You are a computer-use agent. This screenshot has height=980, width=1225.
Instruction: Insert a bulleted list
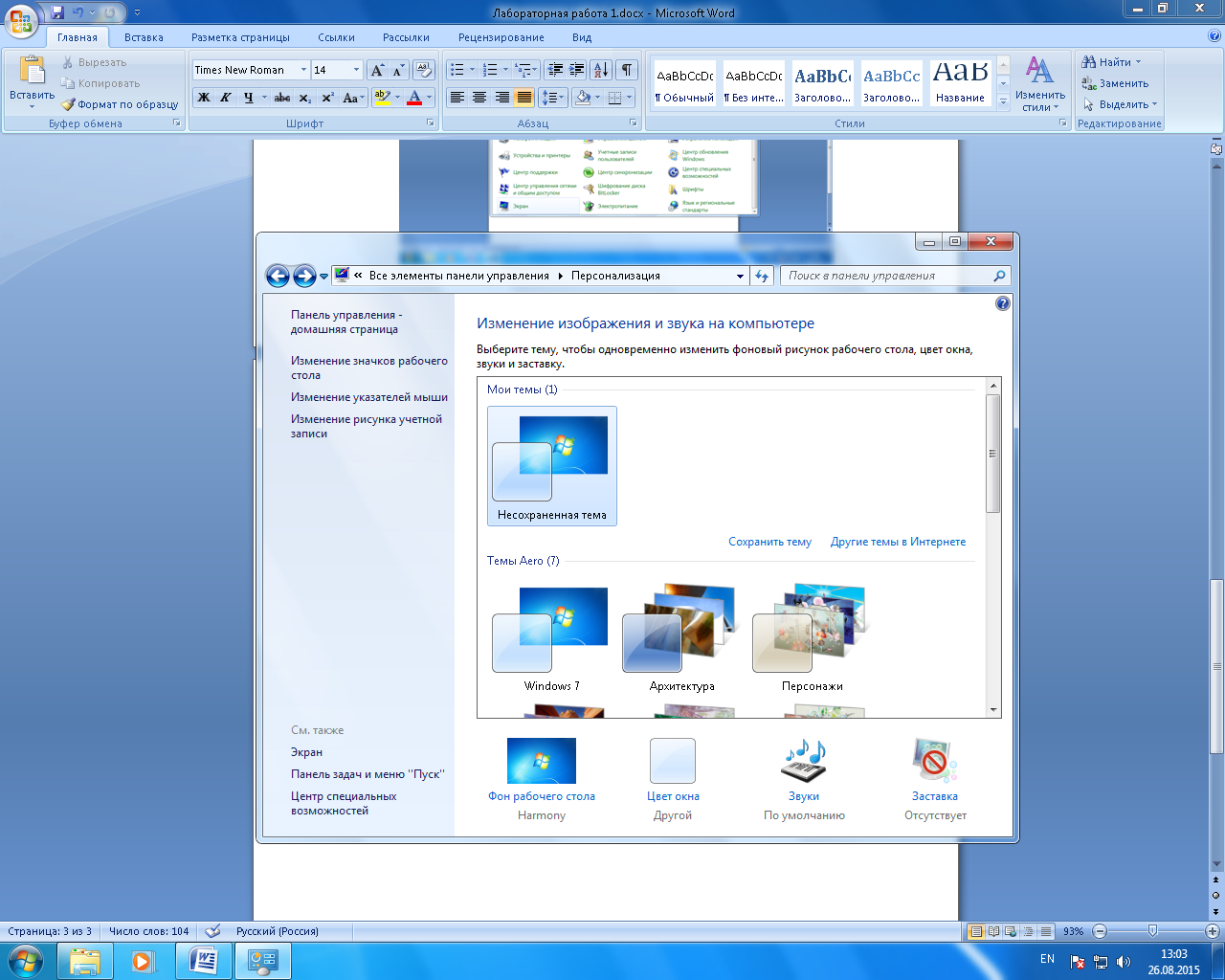[x=457, y=70]
